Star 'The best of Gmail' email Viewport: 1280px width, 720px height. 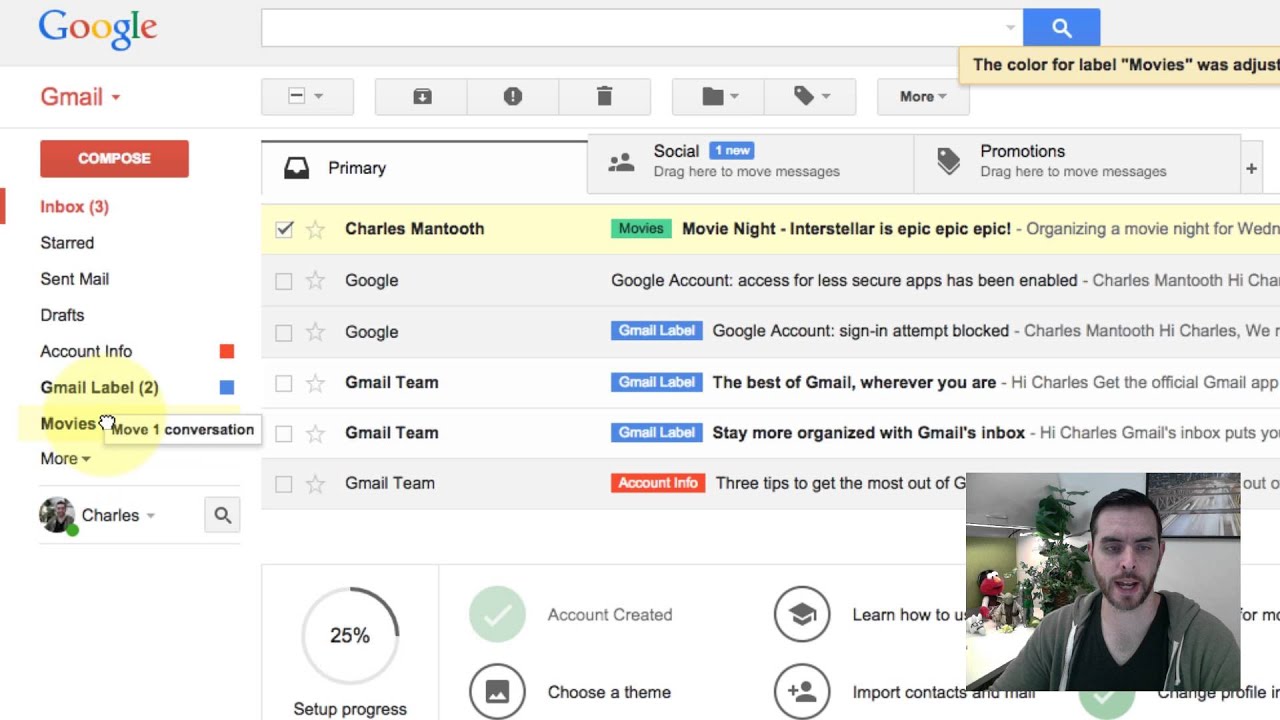315,383
